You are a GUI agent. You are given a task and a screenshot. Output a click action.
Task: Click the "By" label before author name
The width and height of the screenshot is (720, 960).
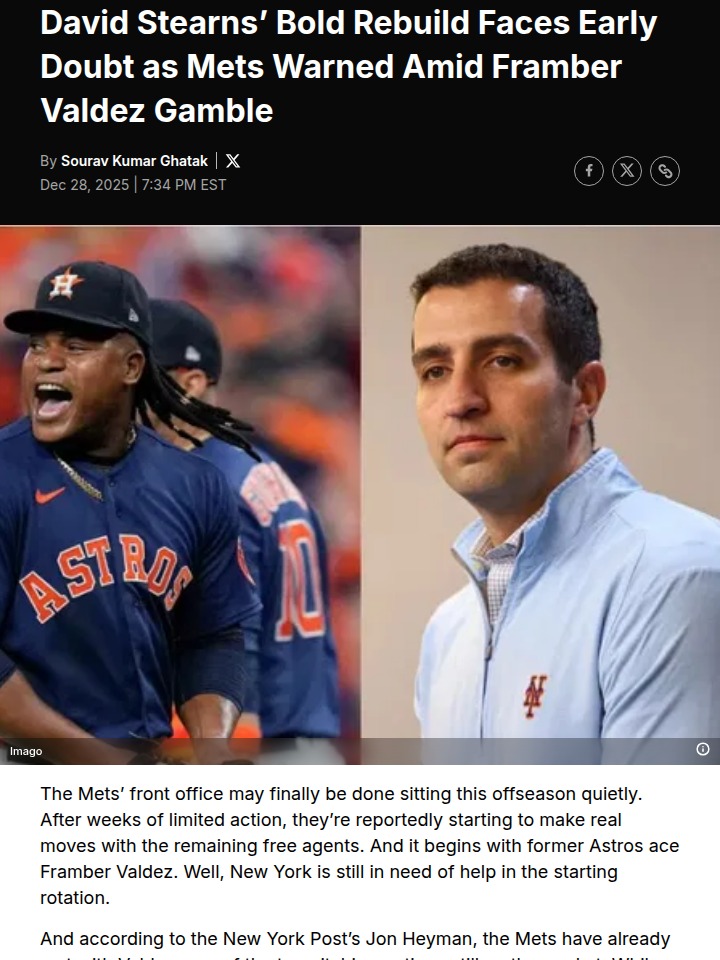(x=48, y=161)
